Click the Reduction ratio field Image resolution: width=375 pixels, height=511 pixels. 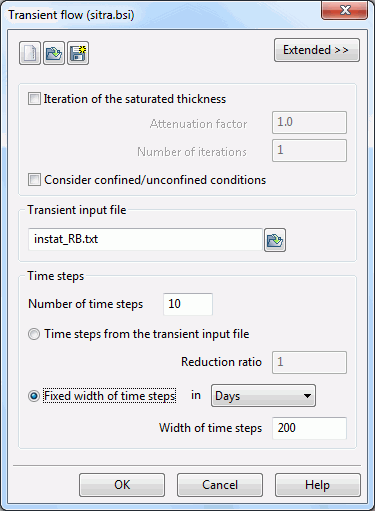tap(309, 362)
